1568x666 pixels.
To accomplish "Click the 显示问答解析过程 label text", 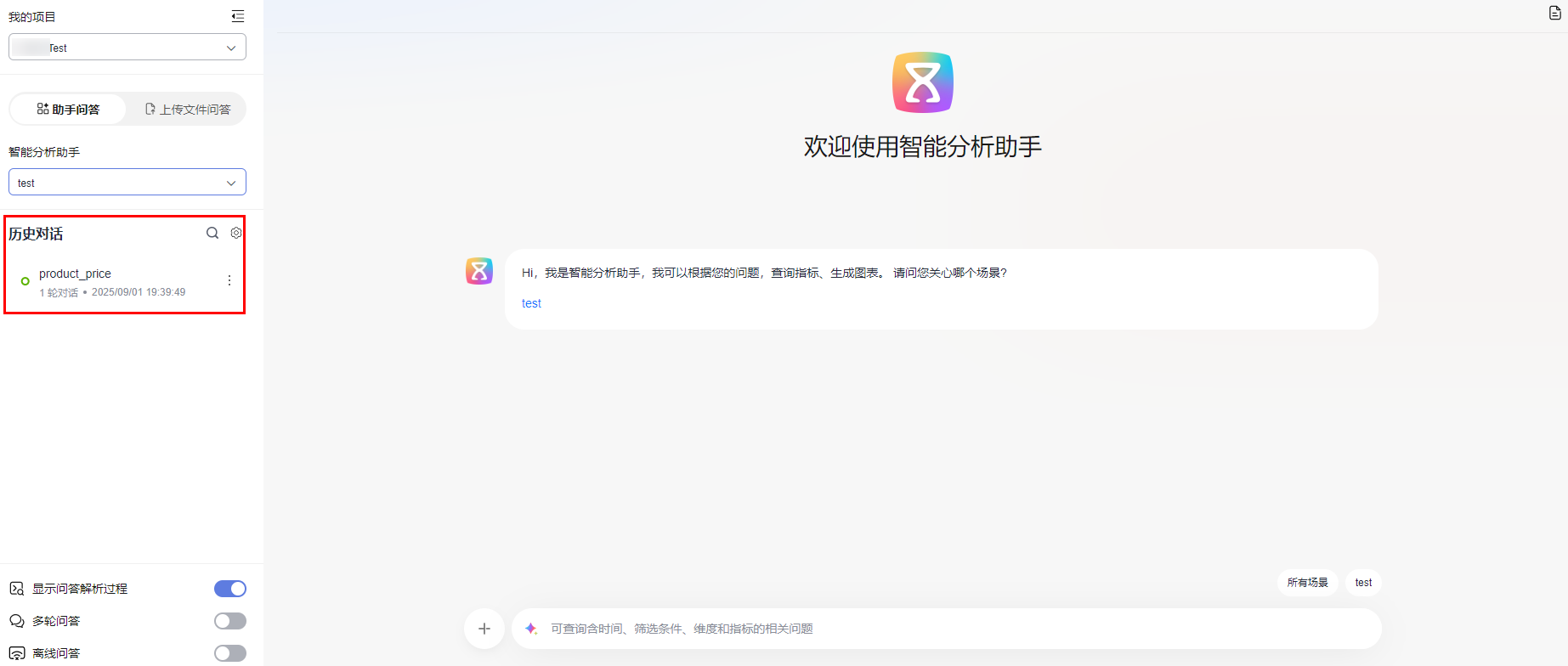I will tap(80, 589).
